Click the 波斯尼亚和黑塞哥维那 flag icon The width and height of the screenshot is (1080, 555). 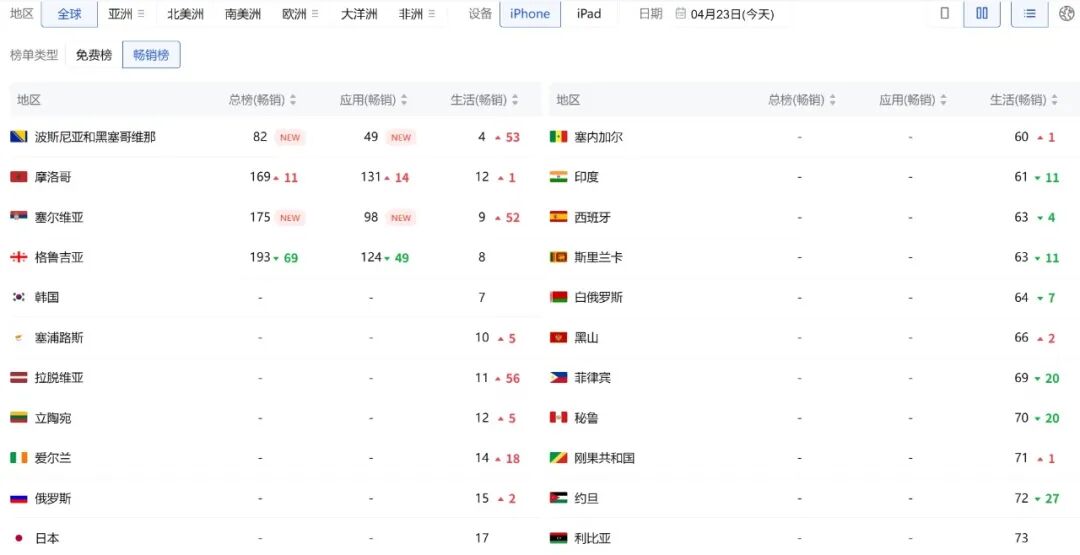[19, 136]
